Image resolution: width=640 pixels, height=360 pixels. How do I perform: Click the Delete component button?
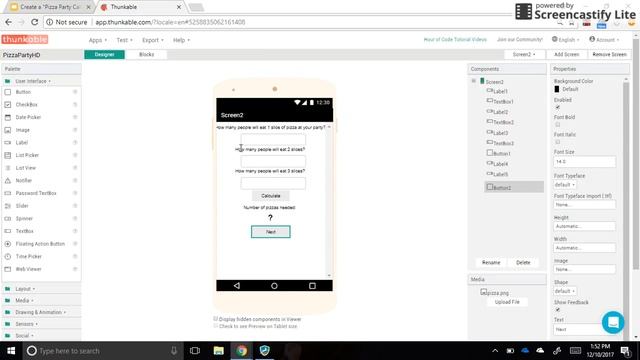[523, 262]
